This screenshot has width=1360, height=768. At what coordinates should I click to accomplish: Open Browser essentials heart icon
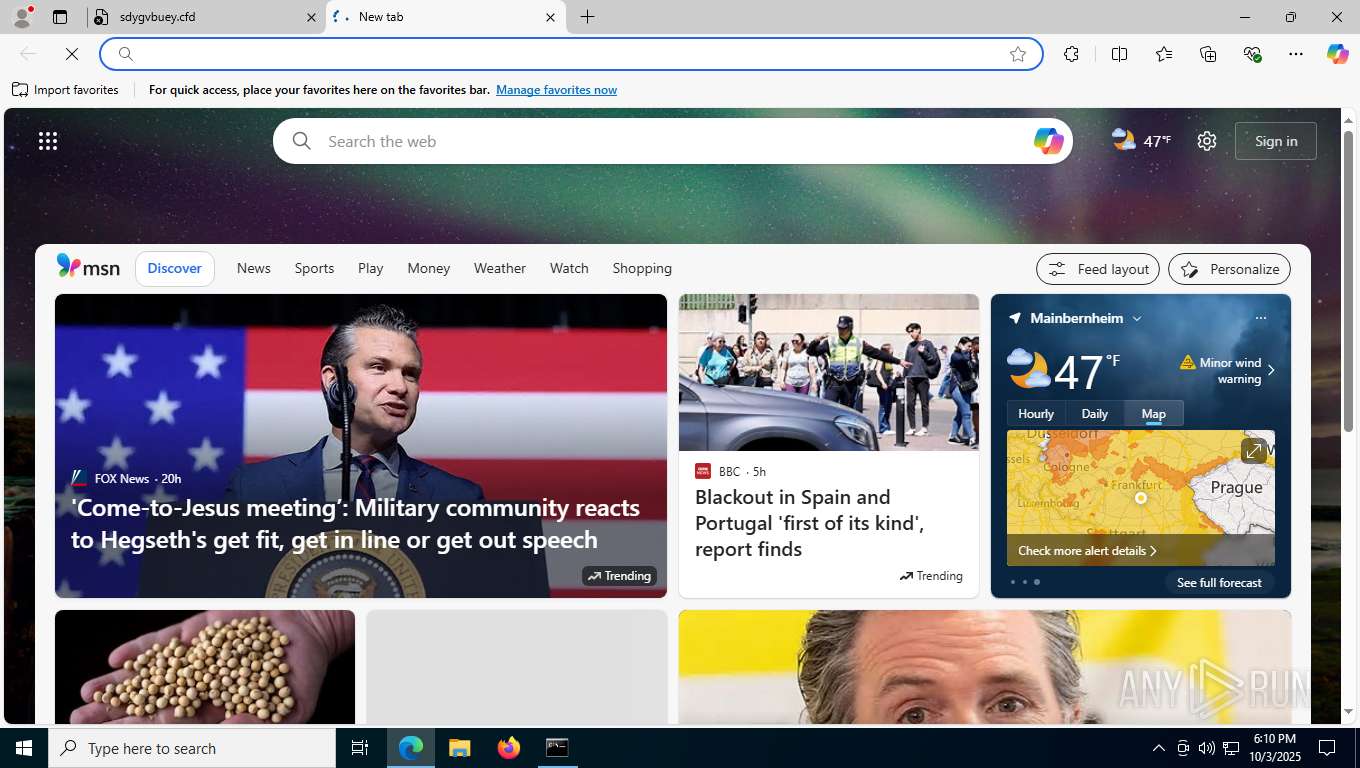coord(1252,54)
